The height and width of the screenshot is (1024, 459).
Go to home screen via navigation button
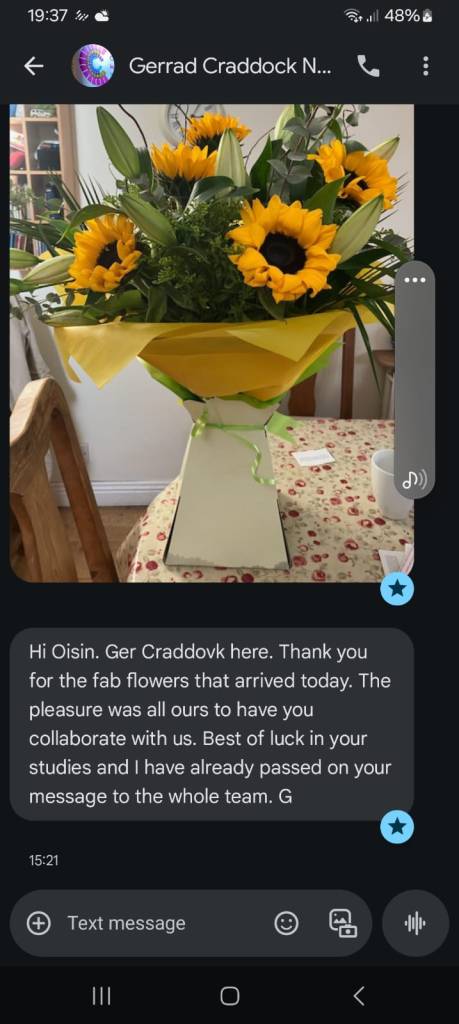[229, 995]
